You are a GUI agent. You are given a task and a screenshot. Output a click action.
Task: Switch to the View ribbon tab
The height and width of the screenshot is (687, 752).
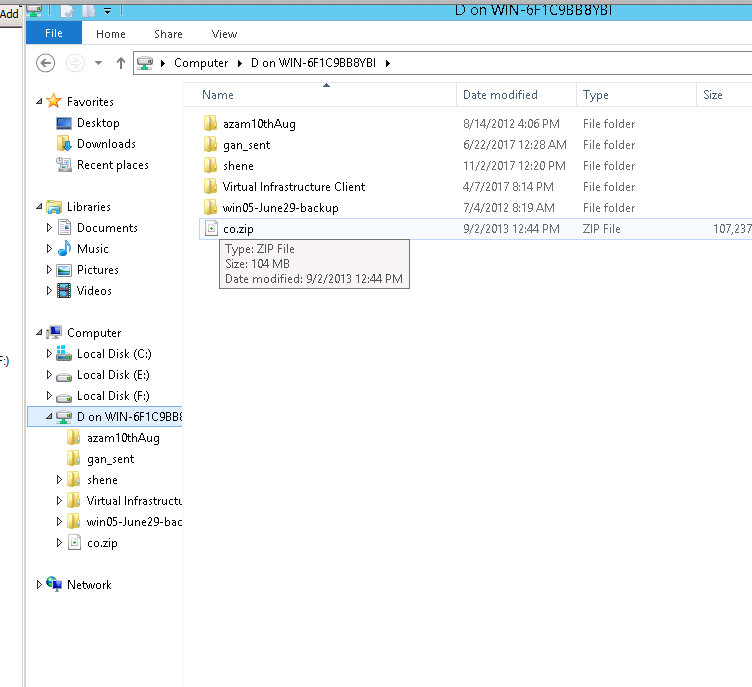[224, 34]
